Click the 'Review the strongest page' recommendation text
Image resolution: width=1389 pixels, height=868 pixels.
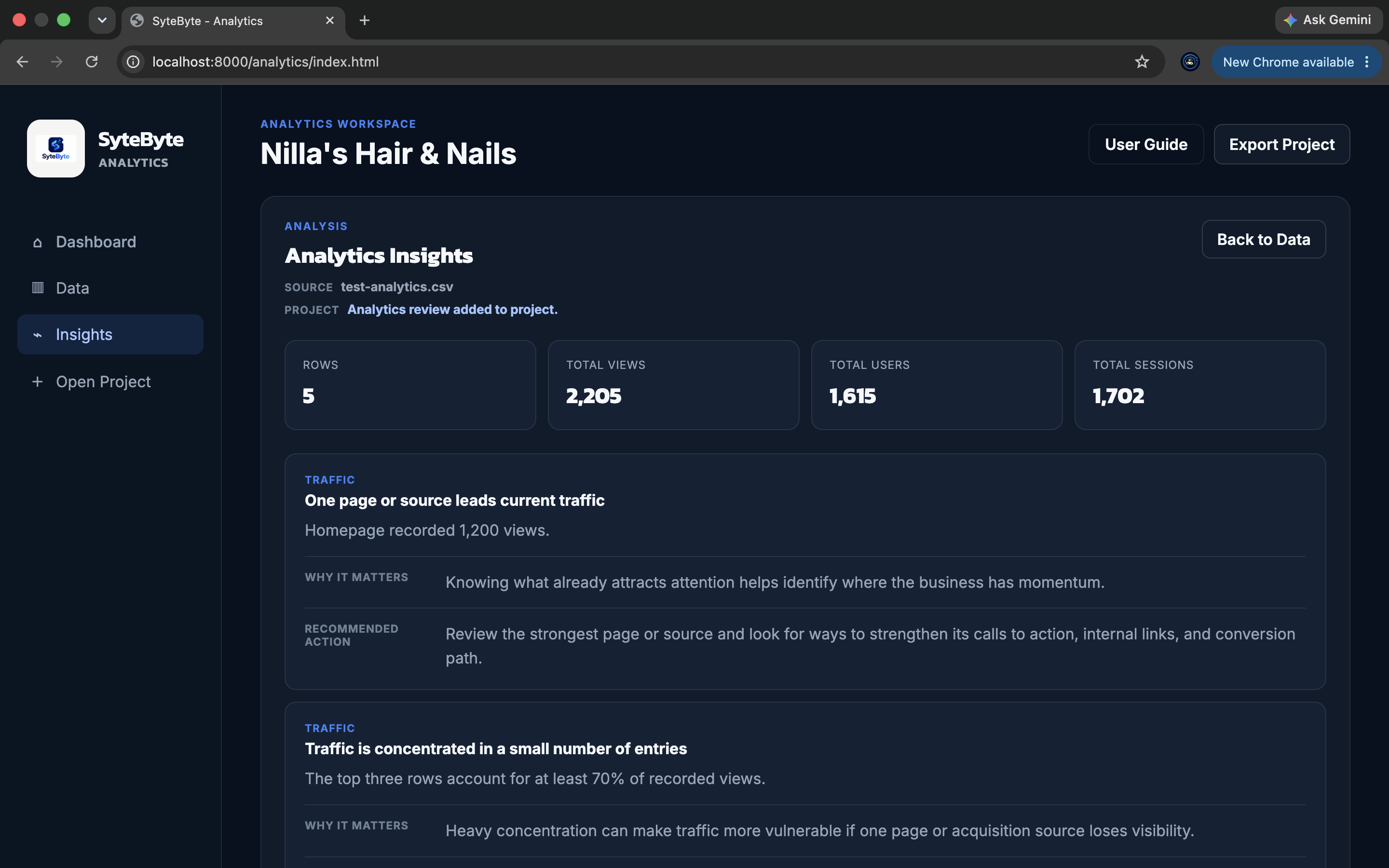pos(871,646)
